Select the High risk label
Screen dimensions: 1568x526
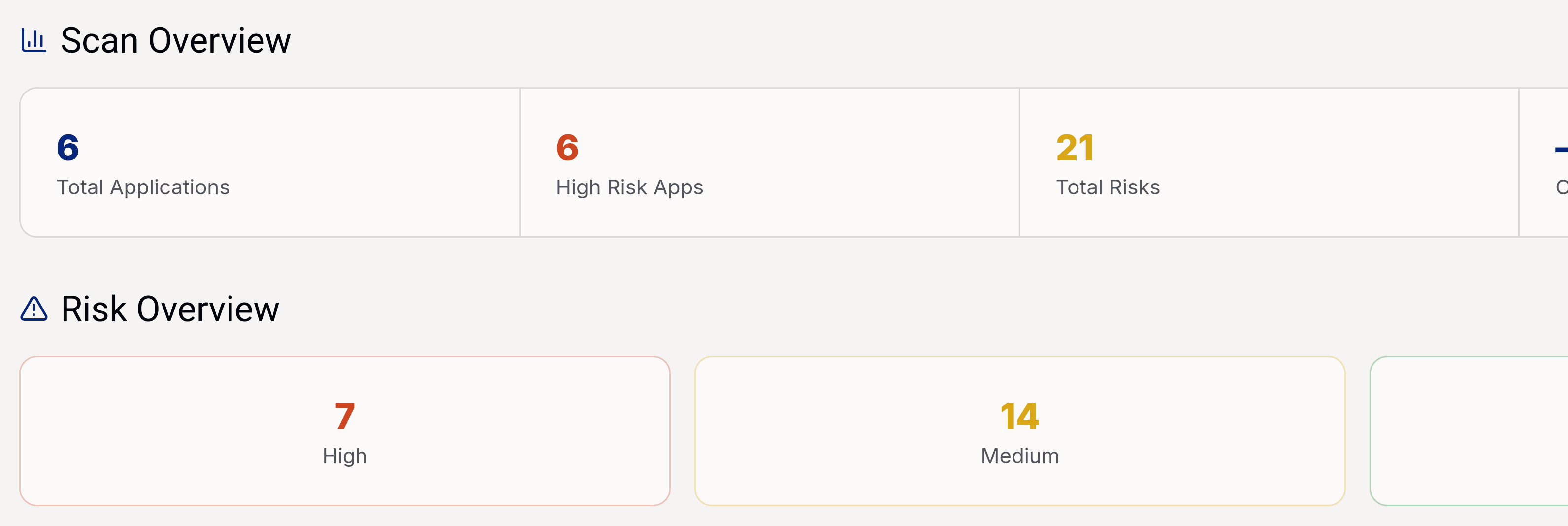[x=345, y=456]
